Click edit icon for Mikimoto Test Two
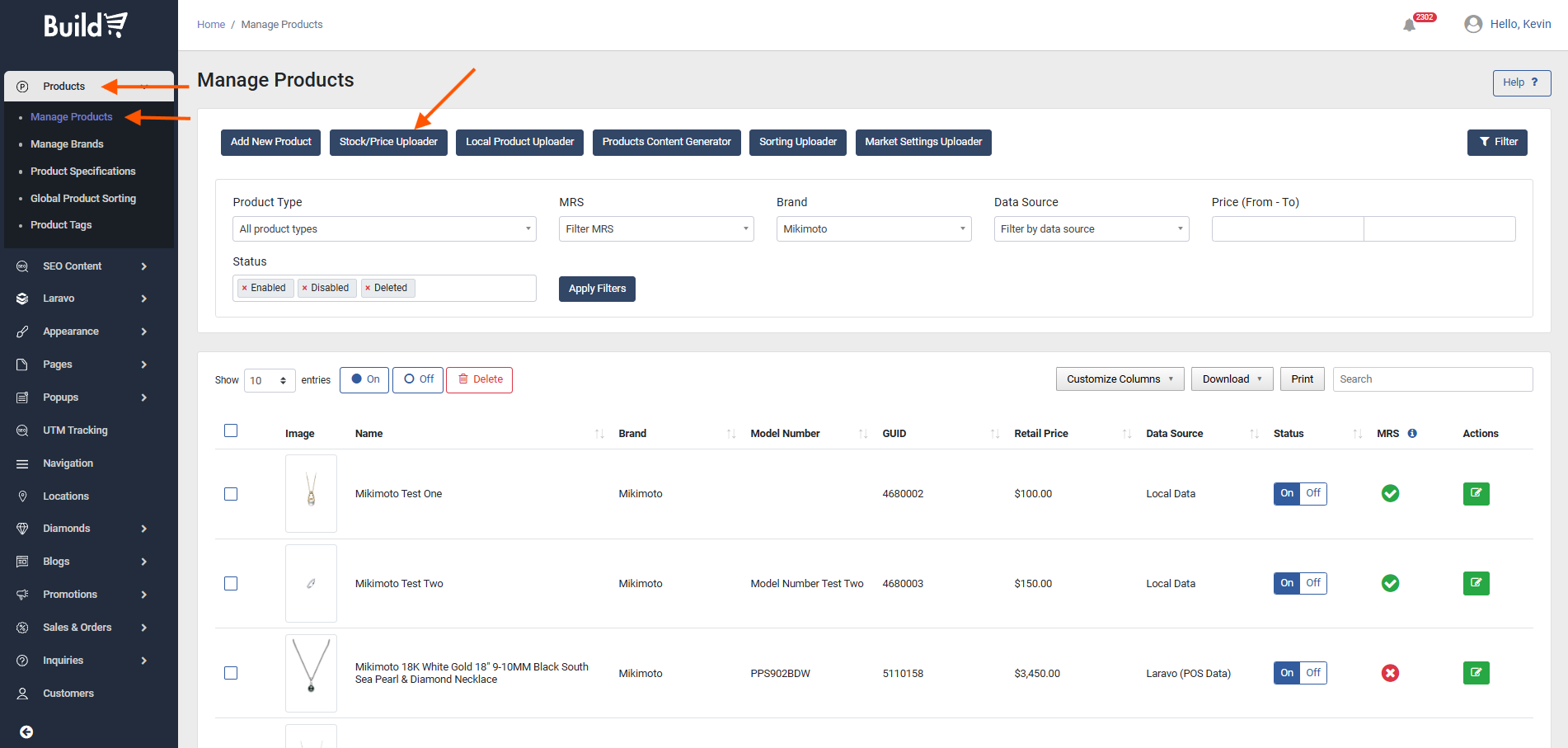The image size is (1568, 748). pyautogui.click(x=1476, y=584)
